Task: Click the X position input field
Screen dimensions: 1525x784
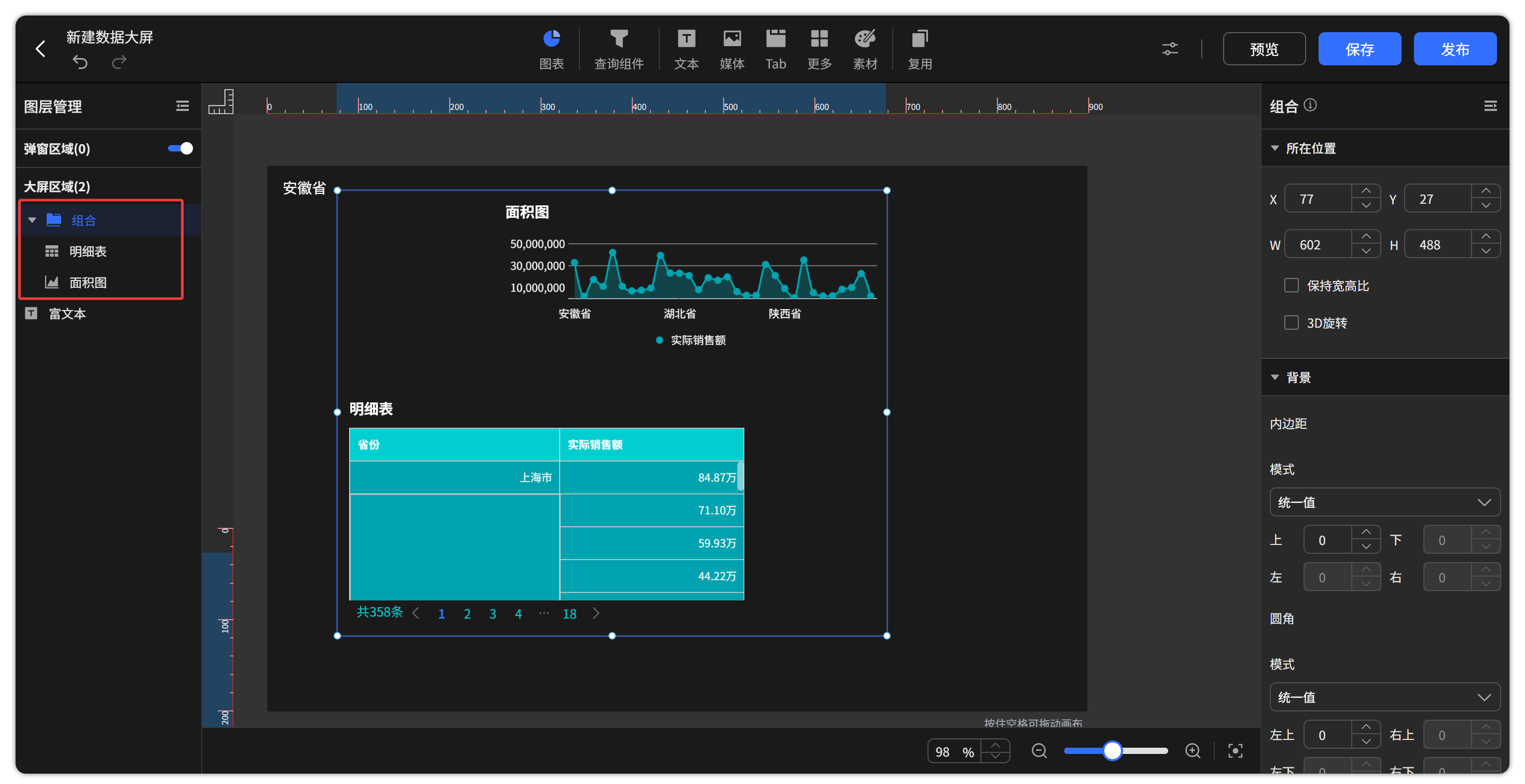Action: 1319,199
